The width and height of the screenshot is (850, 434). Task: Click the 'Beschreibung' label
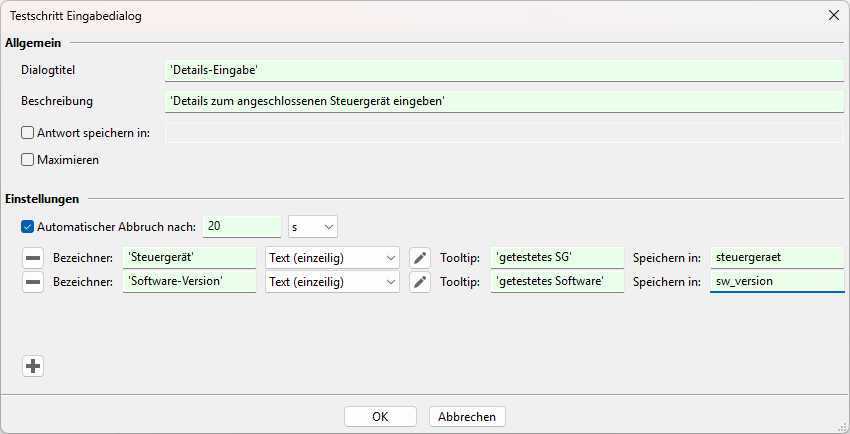[57, 101]
